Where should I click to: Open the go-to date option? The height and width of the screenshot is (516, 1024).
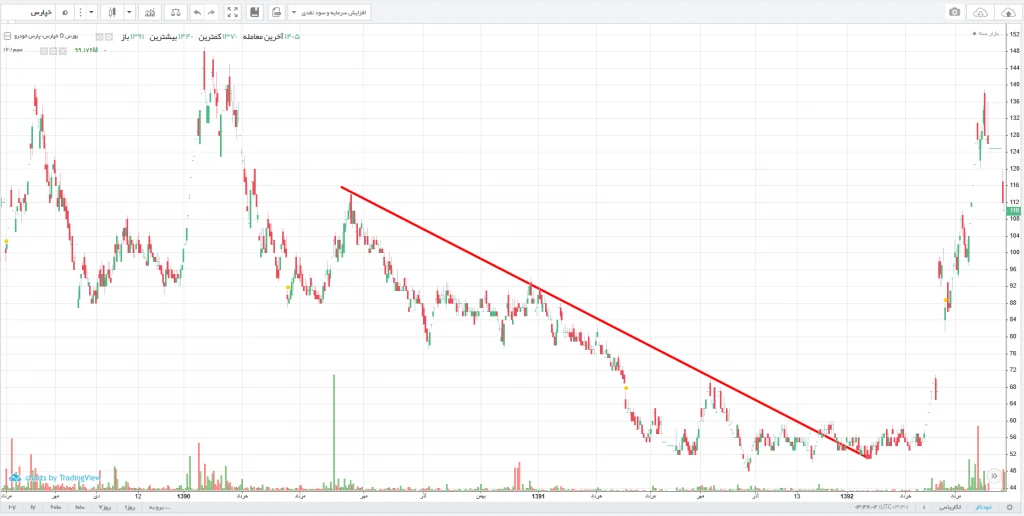pyautogui.click(x=159, y=507)
